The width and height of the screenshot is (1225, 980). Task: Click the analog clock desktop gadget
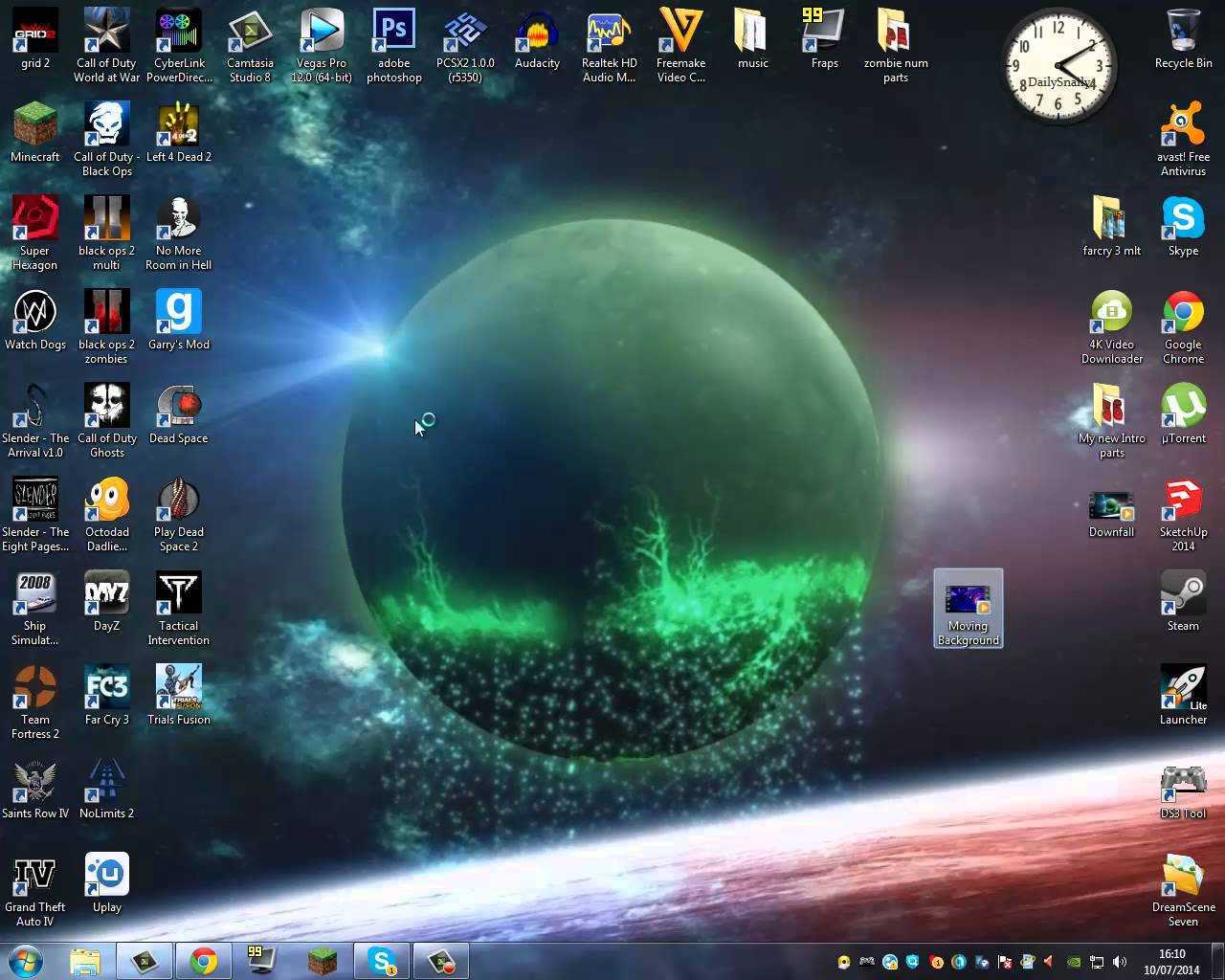[1058, 66]
